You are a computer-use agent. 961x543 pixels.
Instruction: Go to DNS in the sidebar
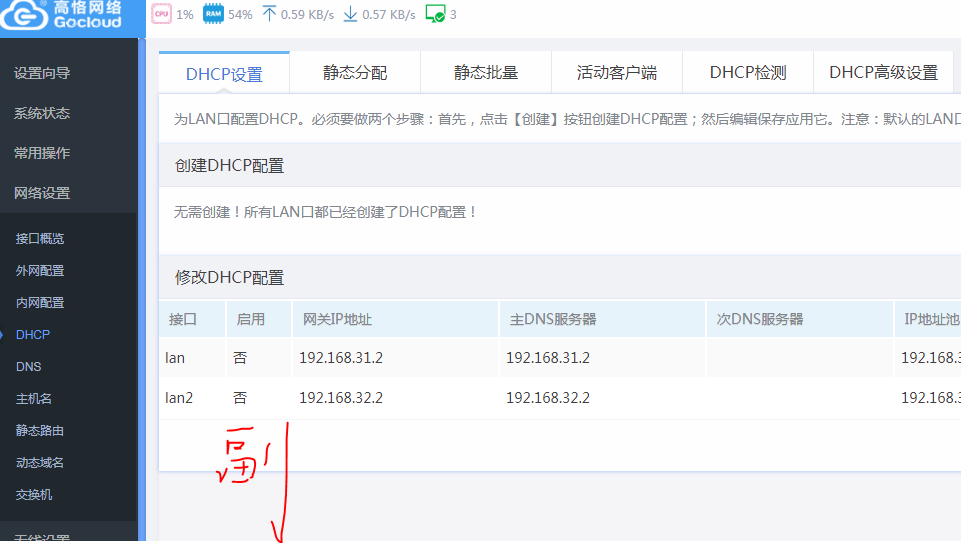28,366
